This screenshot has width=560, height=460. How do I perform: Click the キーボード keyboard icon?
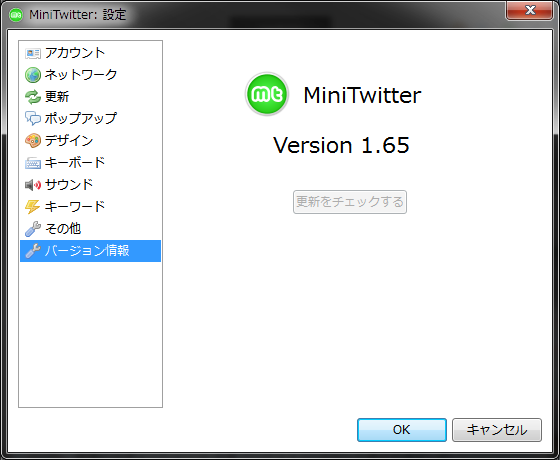(32, 163)
